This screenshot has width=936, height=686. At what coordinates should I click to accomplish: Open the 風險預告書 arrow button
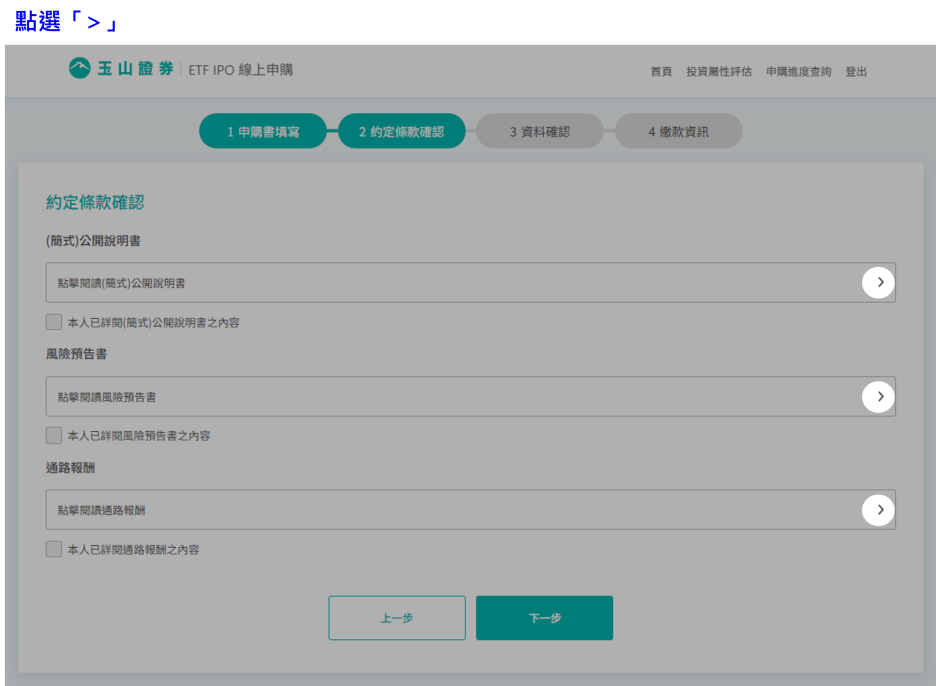coord(878,397)
